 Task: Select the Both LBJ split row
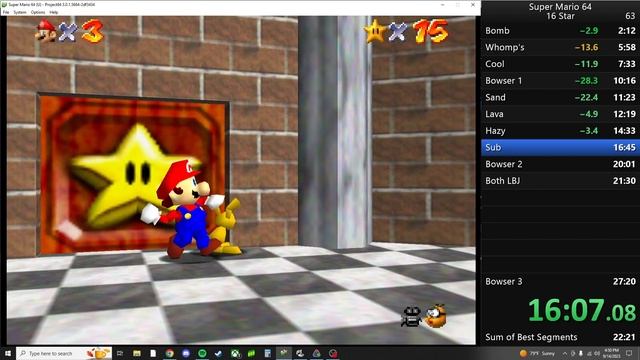[560, 181]
